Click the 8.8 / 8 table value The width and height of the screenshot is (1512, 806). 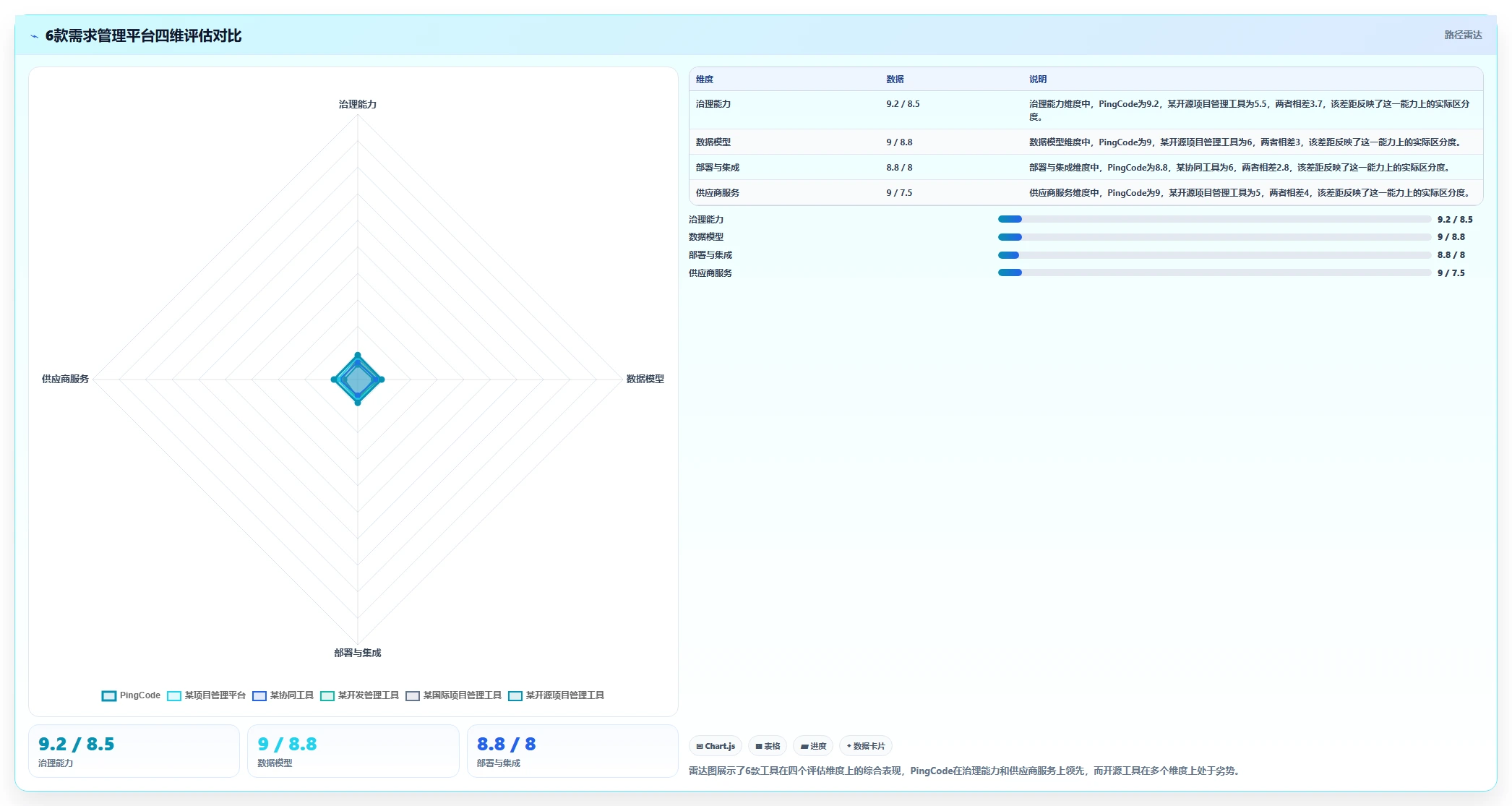[899, 168]
